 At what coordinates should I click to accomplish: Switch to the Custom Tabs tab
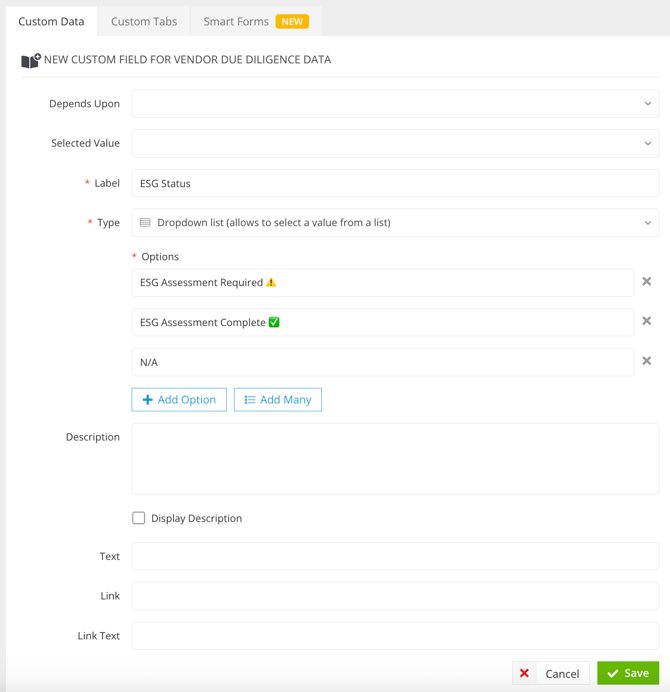tap(144, 22)
